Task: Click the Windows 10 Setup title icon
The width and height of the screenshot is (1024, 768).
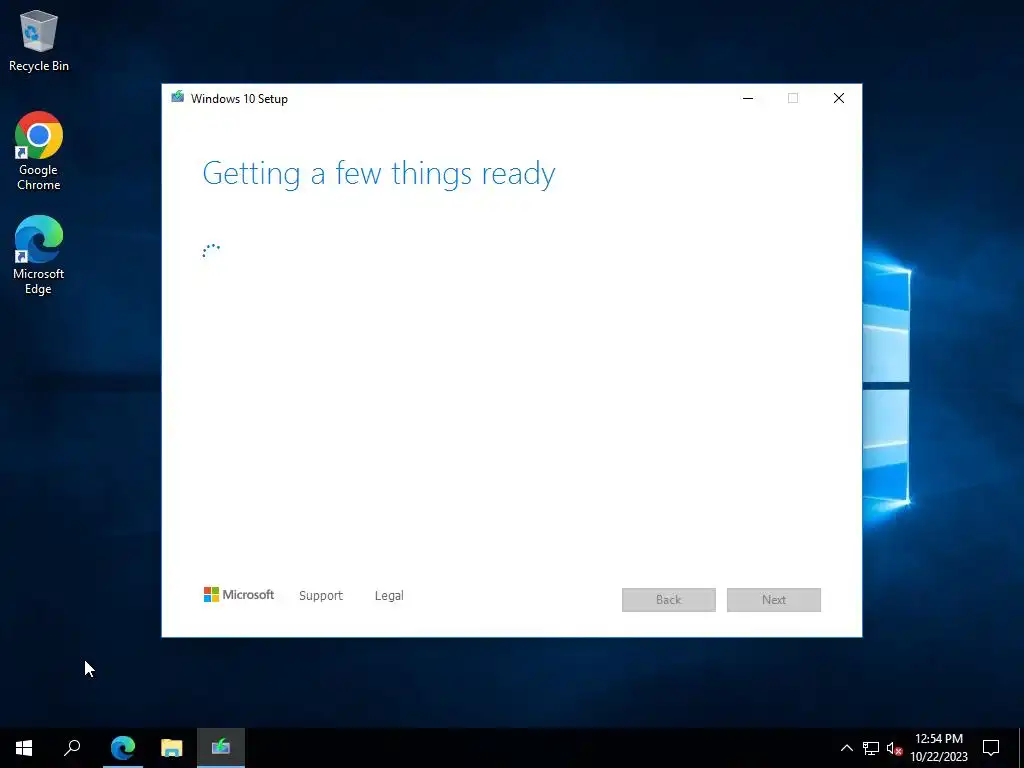Action: [177, 97]
